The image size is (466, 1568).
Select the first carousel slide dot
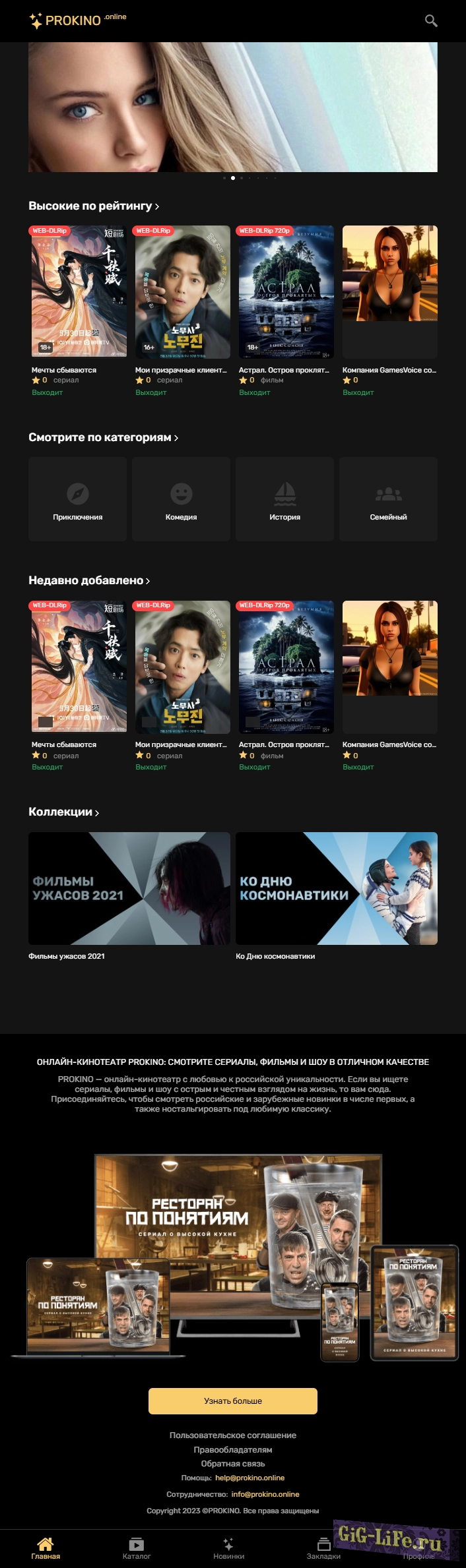tap(224, 178)
